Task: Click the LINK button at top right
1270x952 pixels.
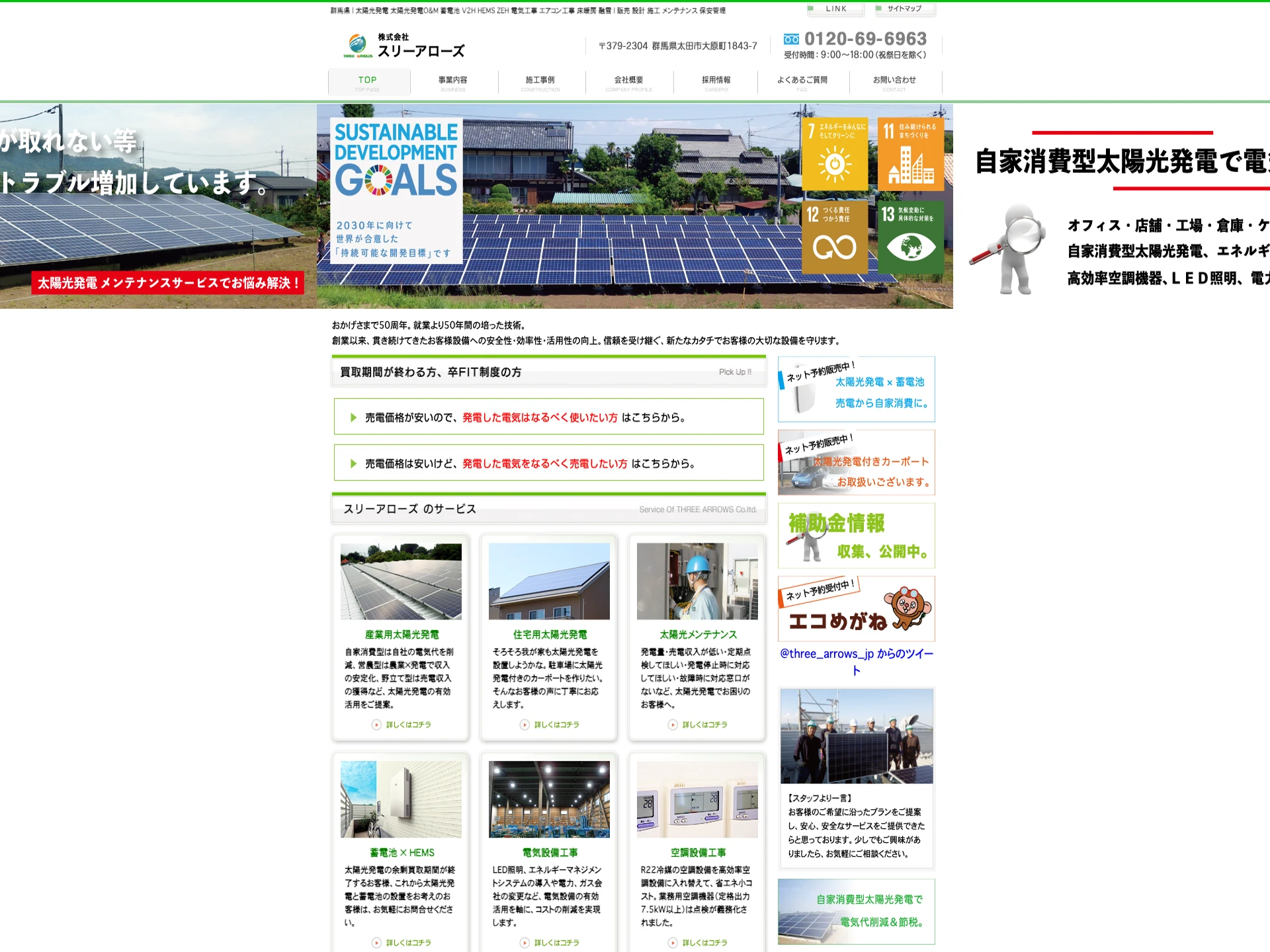Action: [x=835, y=9]
